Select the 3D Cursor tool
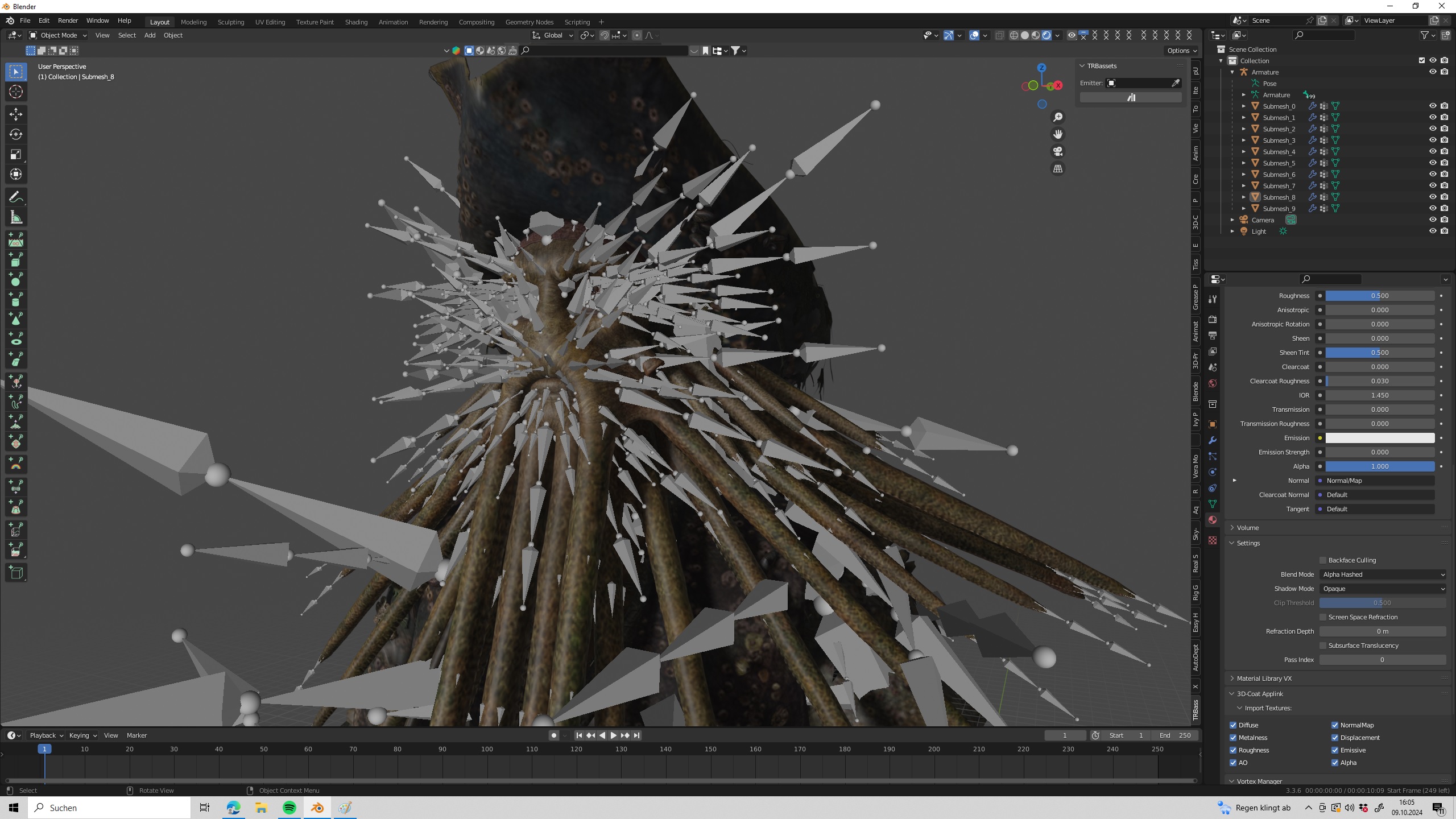1456x819 pixels. pyautogui.click(x=16, y=92)
